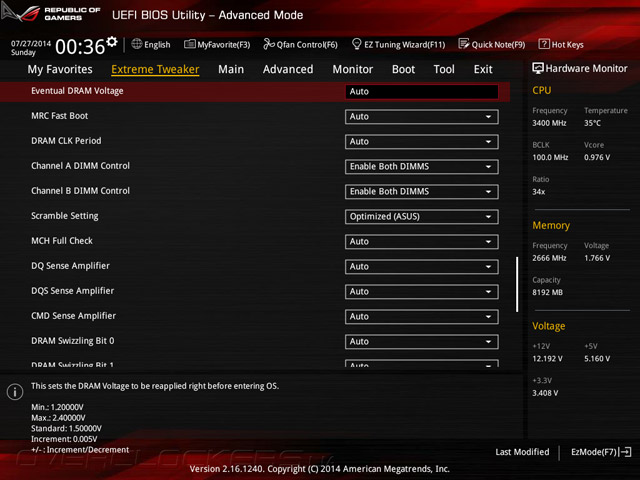The width and height of the screenshot is (640, 480).
Task: Select the DQS Sense Amplifier label
Action: point(73,291)
